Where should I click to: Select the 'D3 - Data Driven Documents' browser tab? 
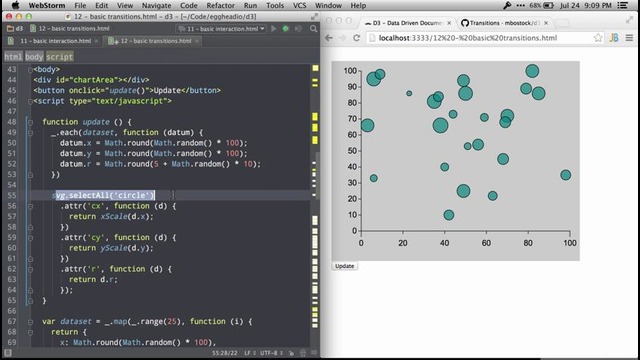(407, 23)
